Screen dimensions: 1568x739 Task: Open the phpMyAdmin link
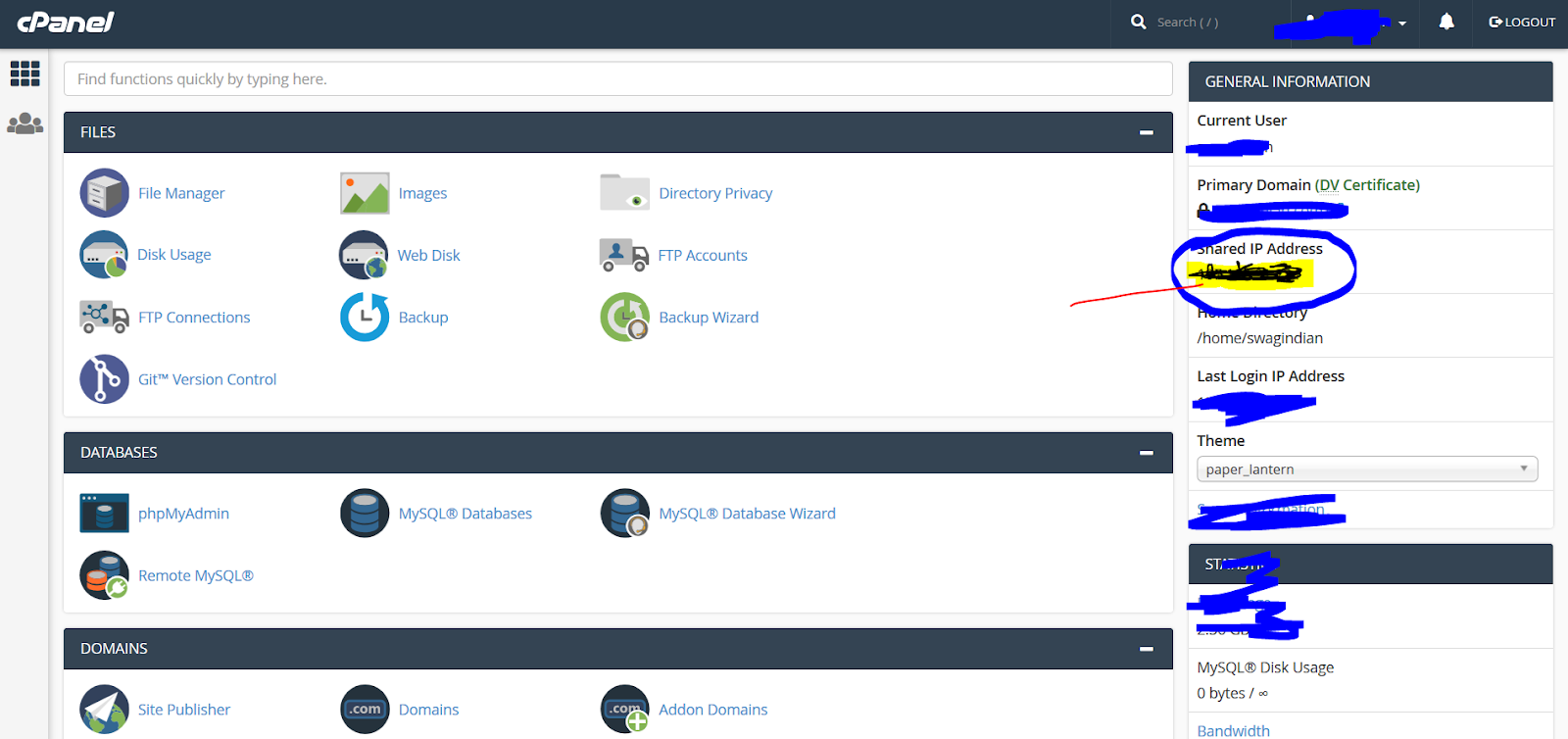point(183,514)
